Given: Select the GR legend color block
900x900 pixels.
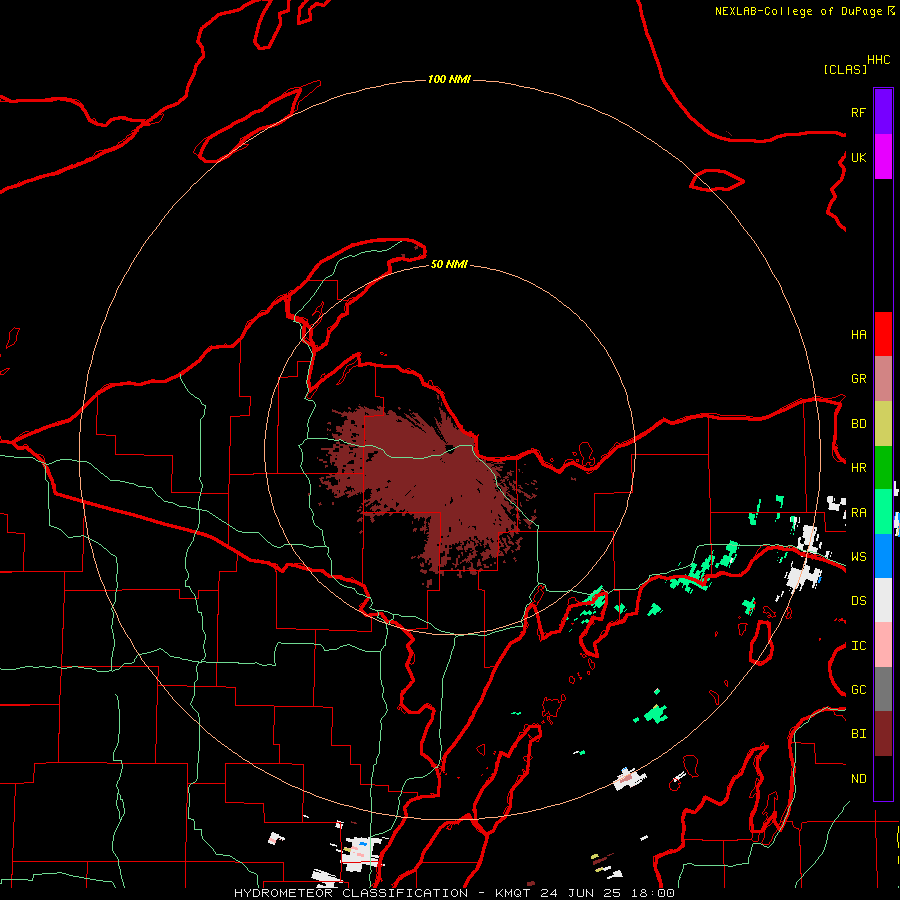Looking at the screenshot, I should coord(883,379).
